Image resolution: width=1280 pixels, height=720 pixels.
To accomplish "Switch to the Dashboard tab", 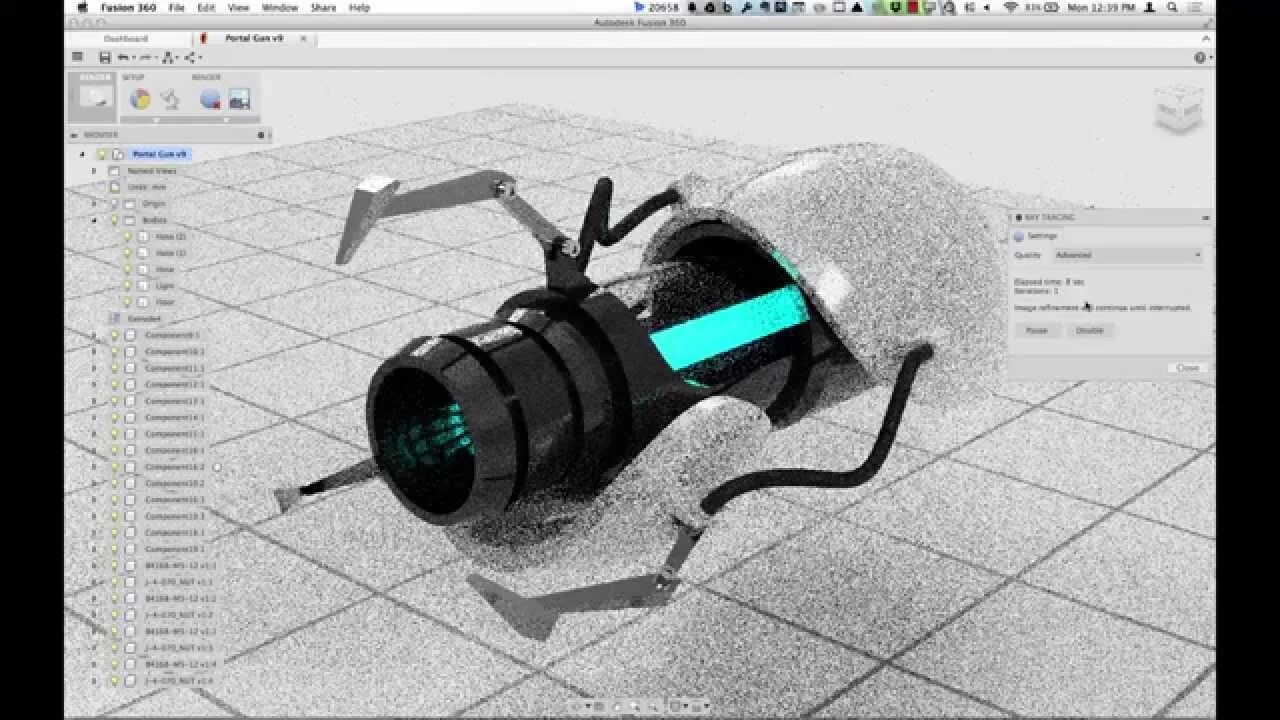I will 127,39.
